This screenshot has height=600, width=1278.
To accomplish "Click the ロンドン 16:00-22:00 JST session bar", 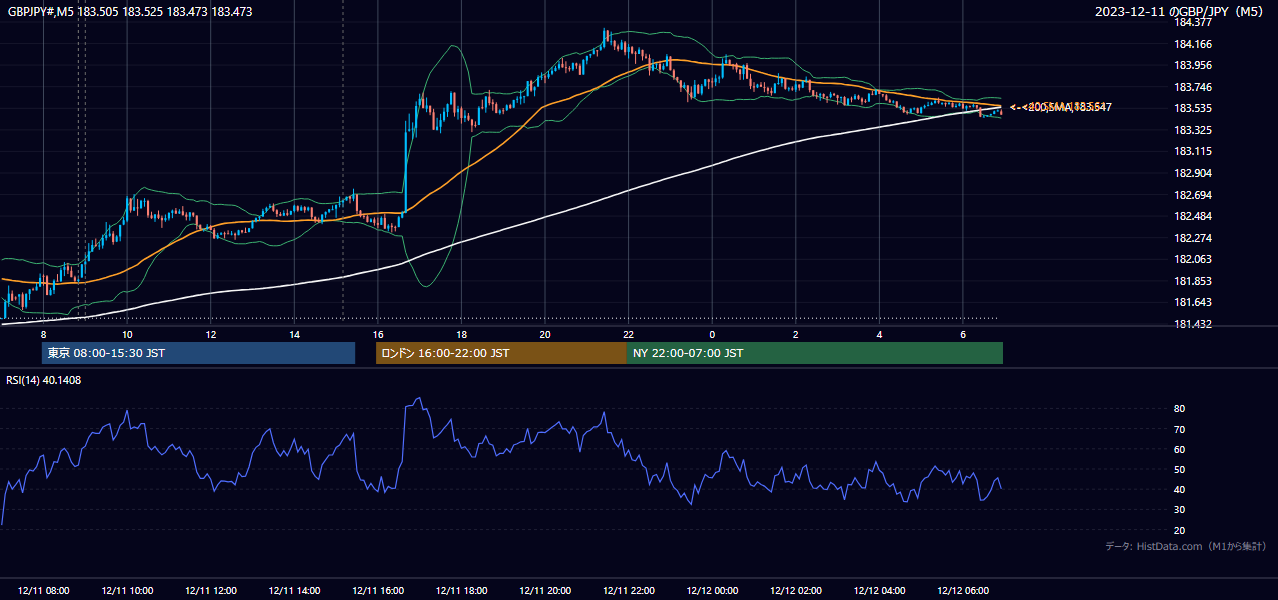I will click(x=501, y=353).
